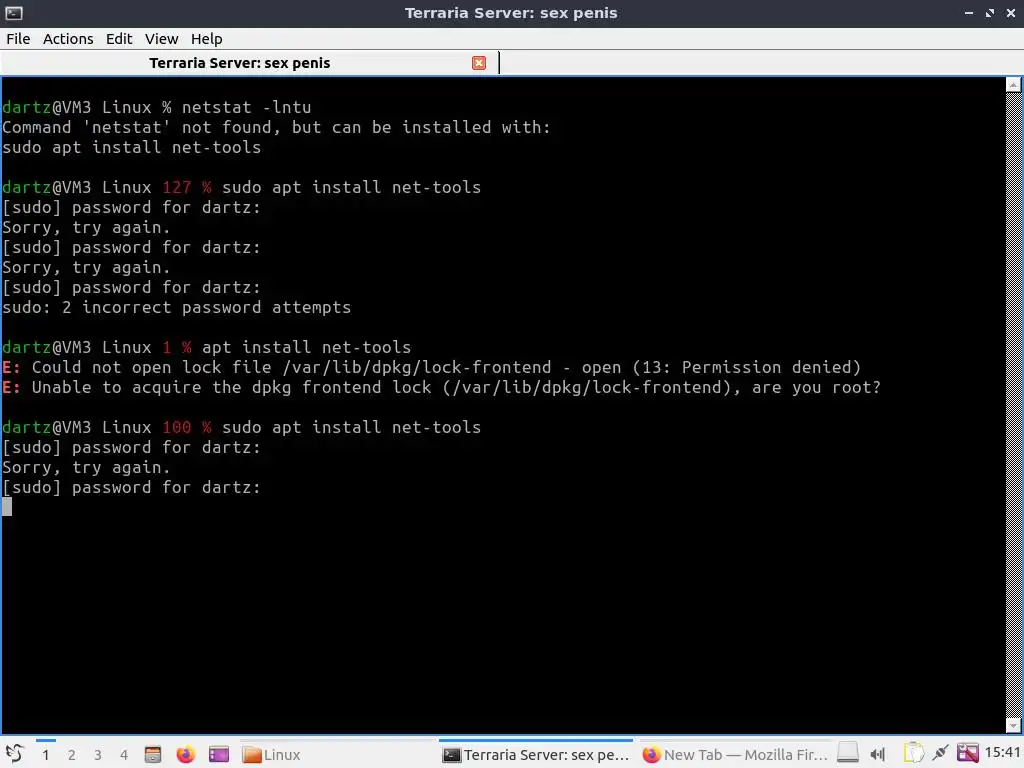Click the scrollbar down arrow in terminal
The width and height of the screenshot is (1024, 768).
(x=1014, y=725)
